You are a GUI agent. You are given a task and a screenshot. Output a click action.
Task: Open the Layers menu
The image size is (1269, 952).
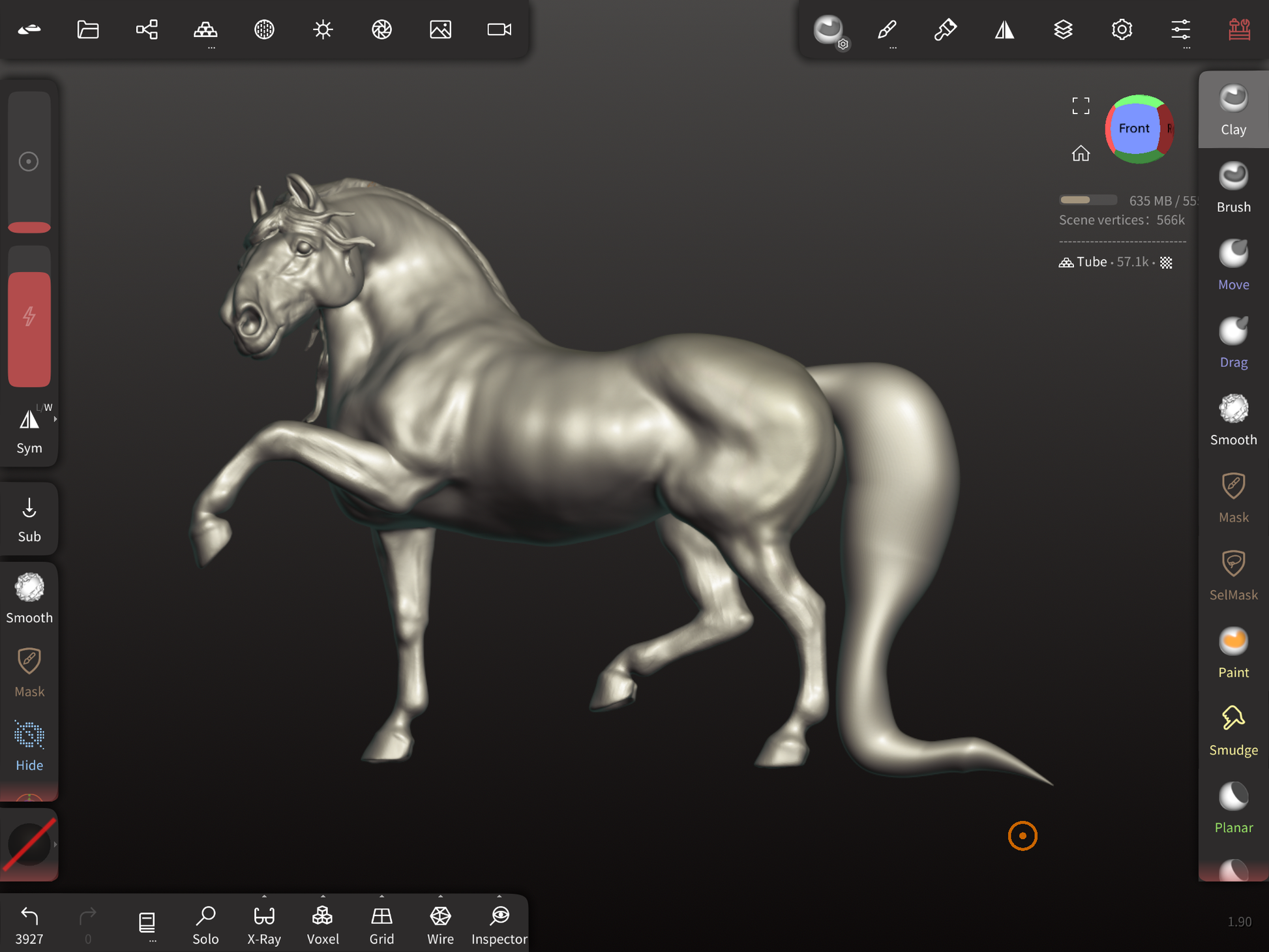point(1063,29)
